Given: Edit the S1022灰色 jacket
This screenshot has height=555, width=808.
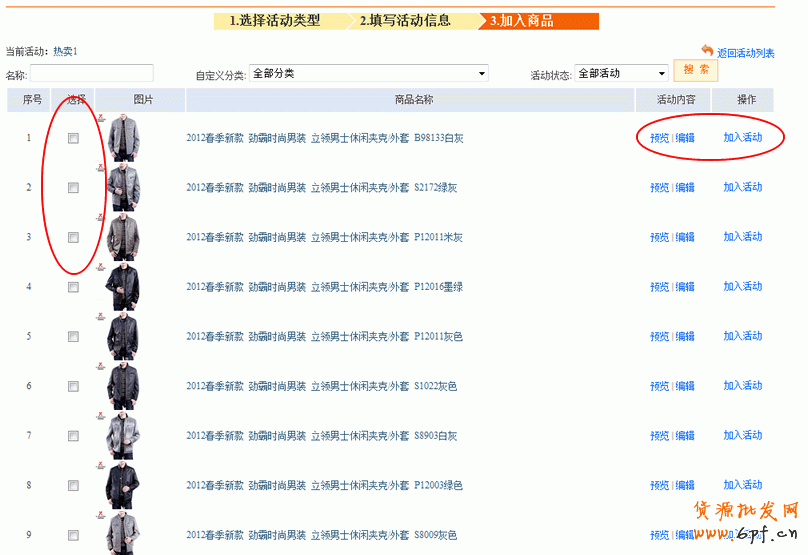Looking at the screenshot, I should [x=685, y=386].
